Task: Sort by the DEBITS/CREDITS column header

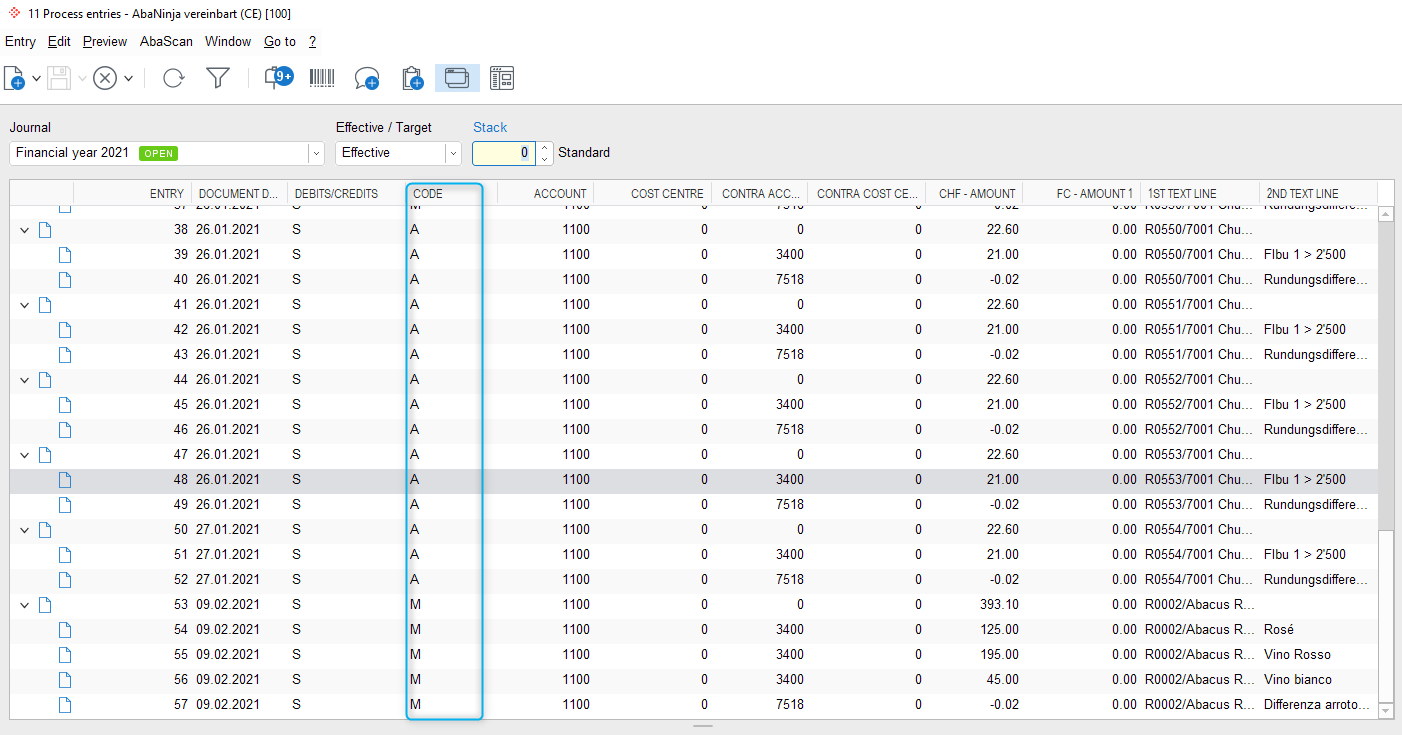Action: pos(346,193)
